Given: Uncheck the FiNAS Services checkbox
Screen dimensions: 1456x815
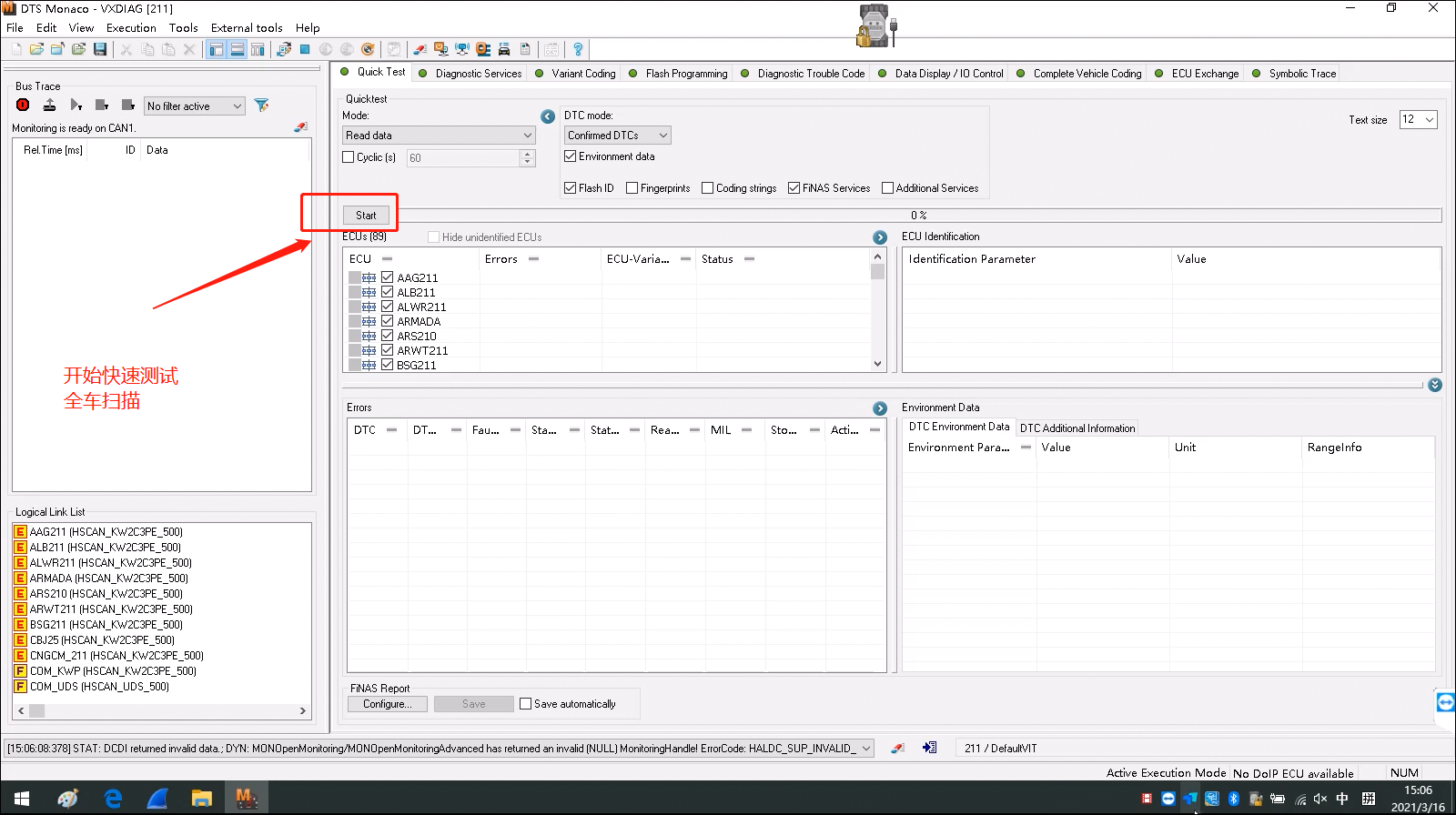Looking at the screenshot, I should [794, 188].
